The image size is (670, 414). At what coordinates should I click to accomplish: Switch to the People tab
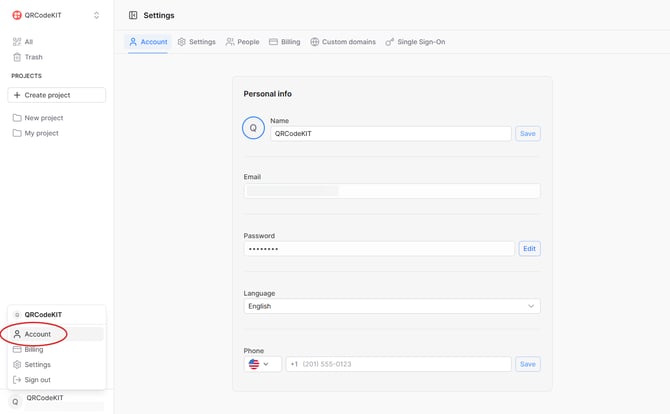[x=242, y=42]
